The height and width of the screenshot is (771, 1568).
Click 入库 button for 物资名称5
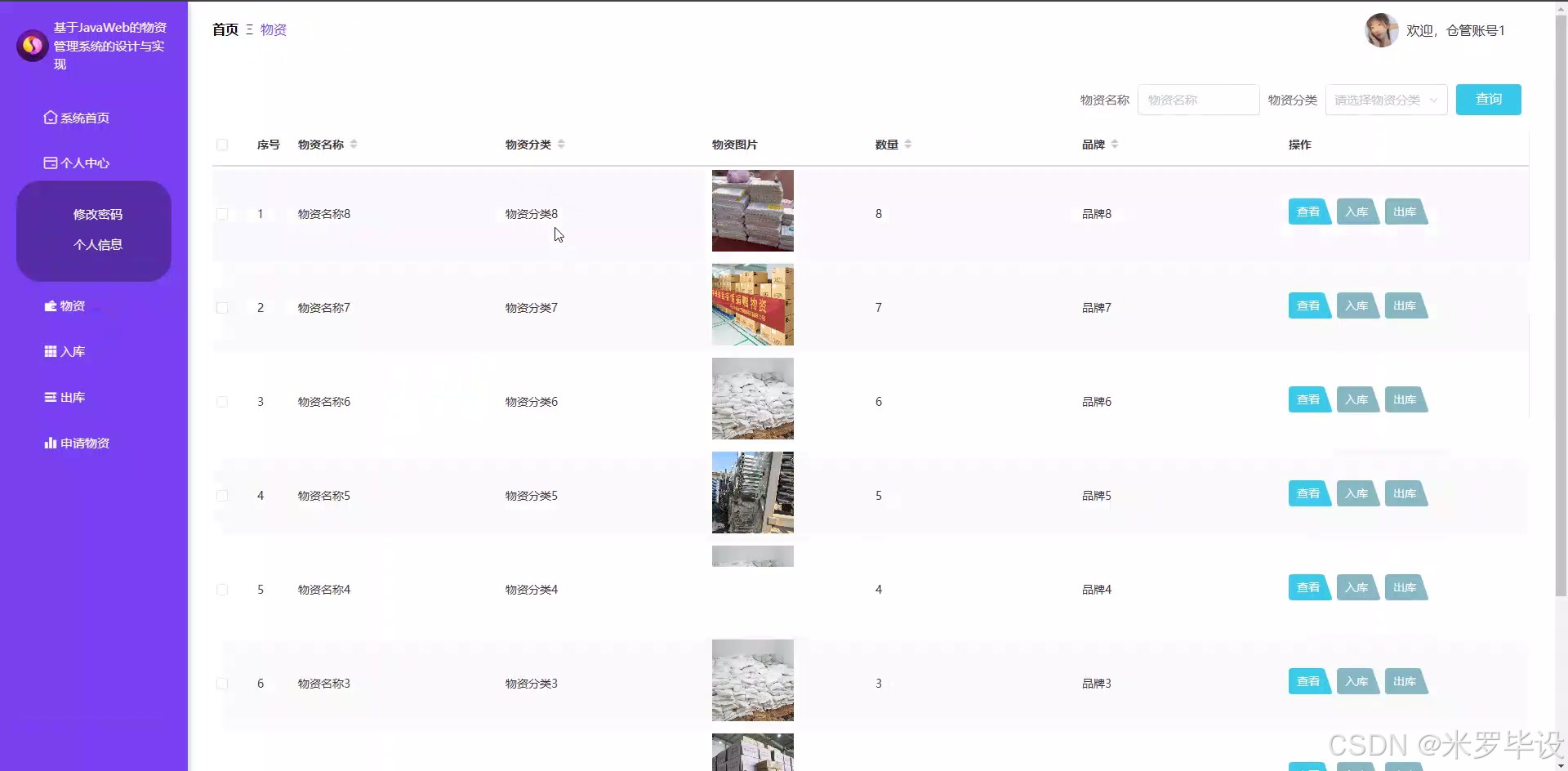1357,493
